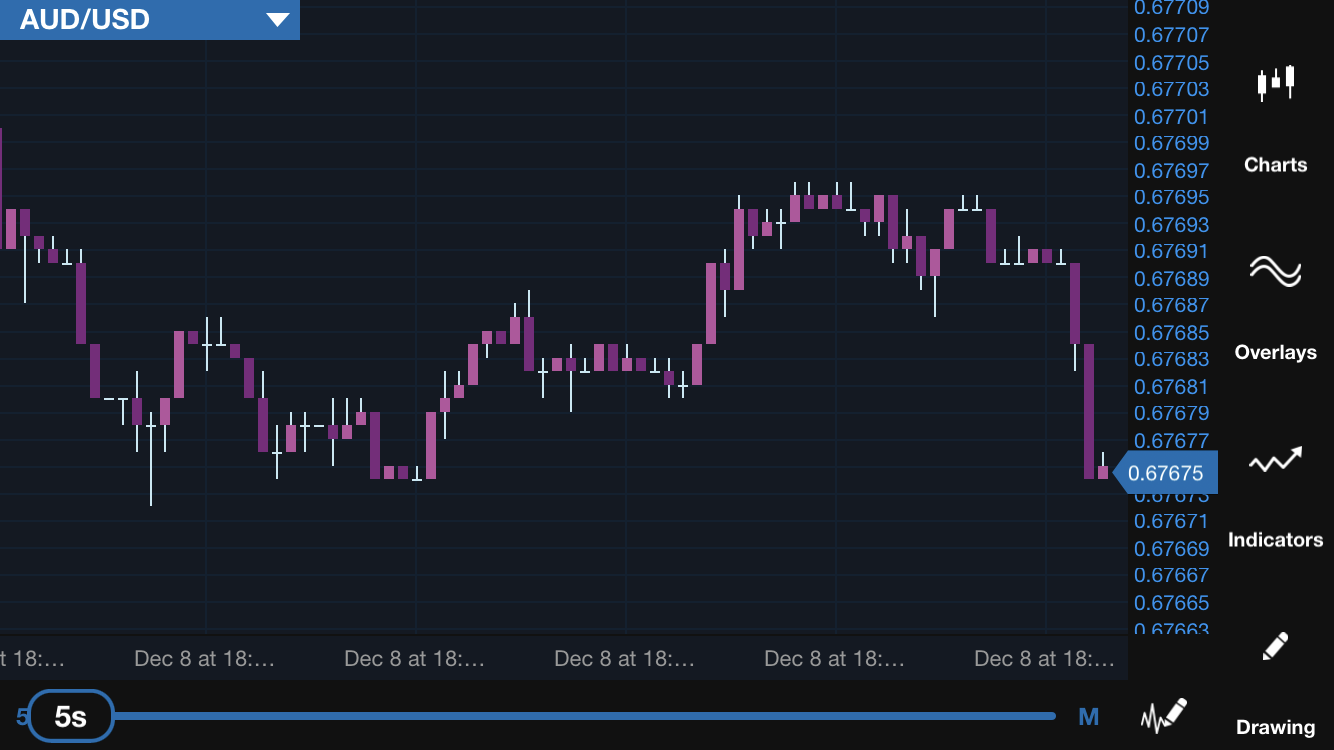Open the Charts label in sidebar

pos(1275,165)
